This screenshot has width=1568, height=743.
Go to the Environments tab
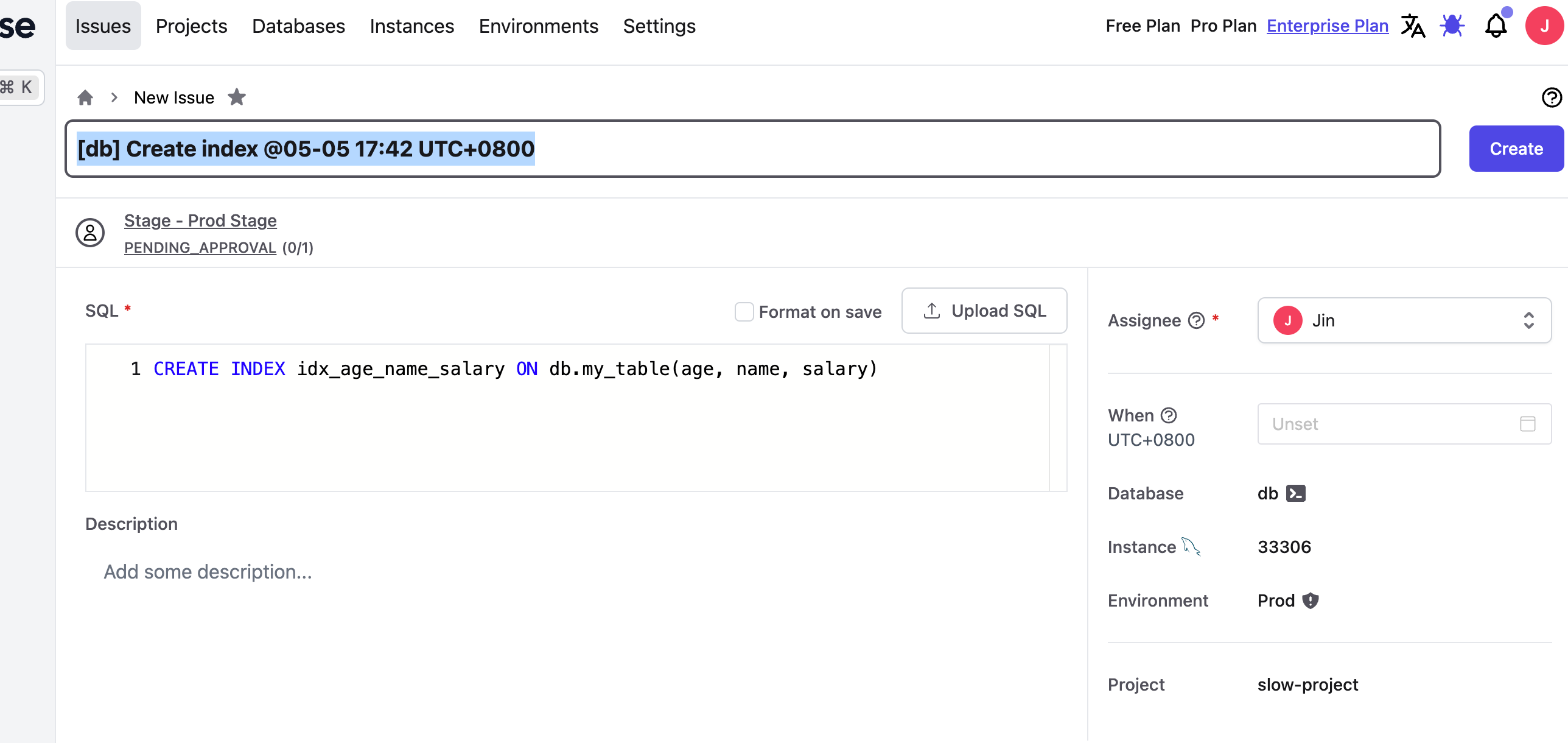coord(538,26)
